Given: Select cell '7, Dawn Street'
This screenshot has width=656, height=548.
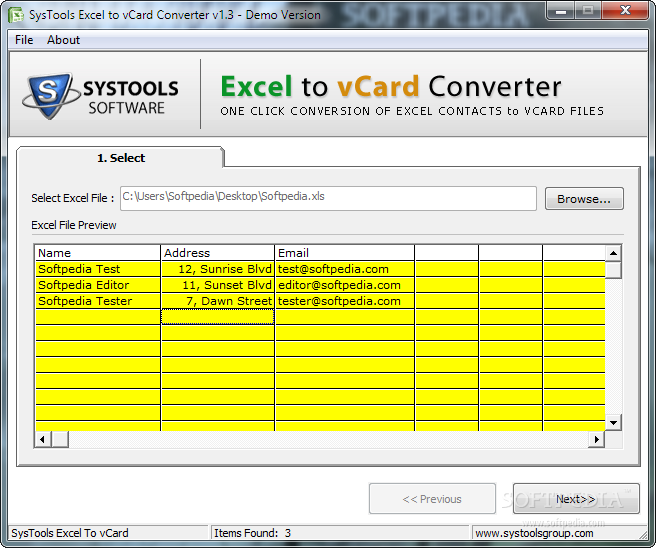Looking at the screenshot, I should pyautogui.click(x=218, y=301).
